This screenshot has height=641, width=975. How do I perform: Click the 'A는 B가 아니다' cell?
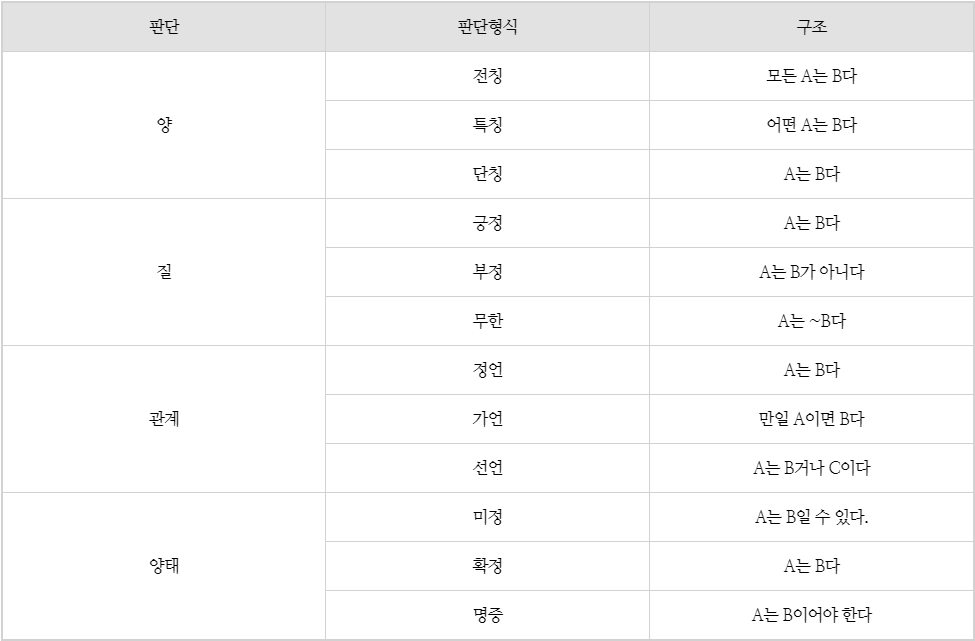811,272
